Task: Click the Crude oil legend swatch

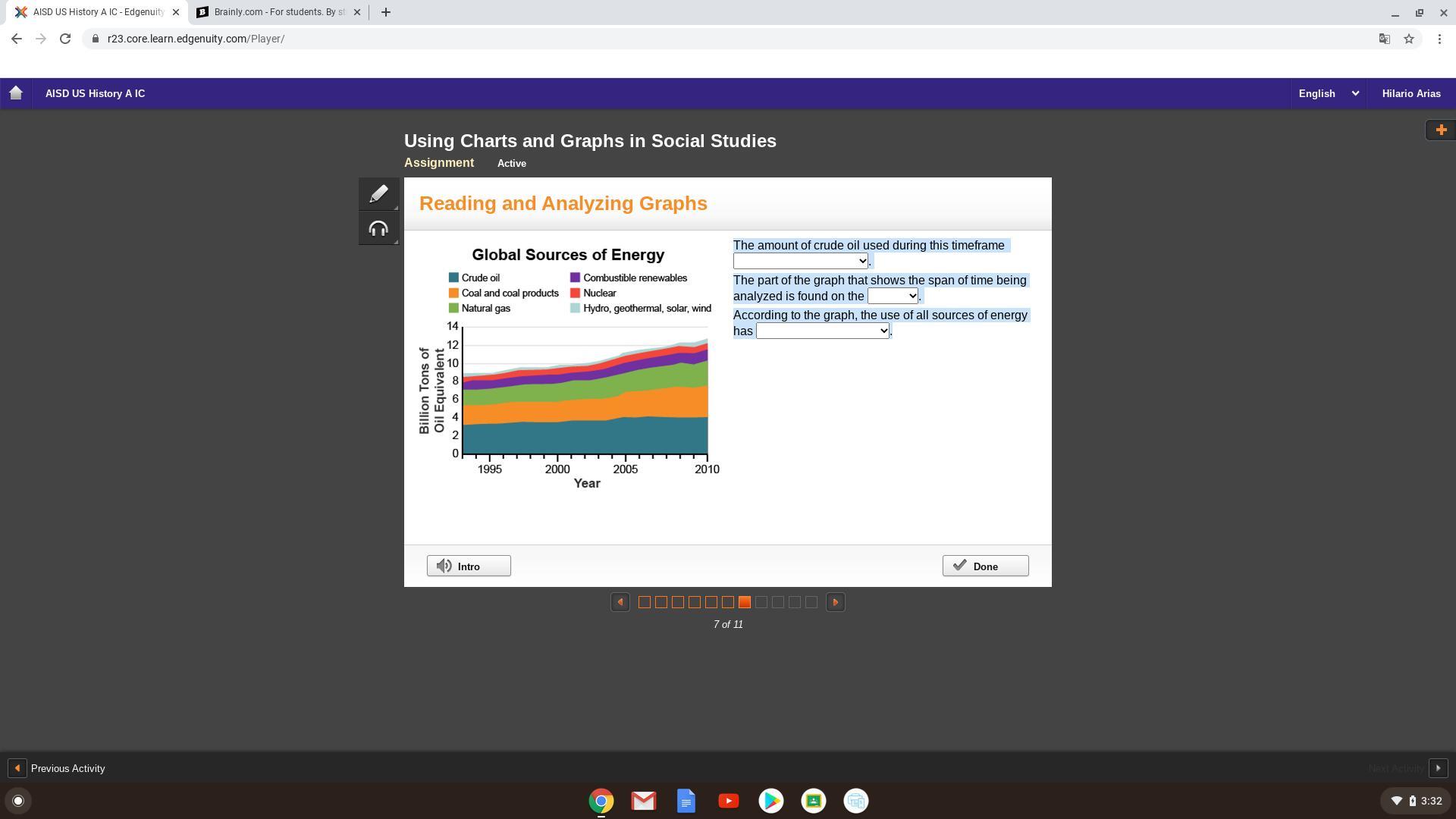Action: [x=453, y=278]
